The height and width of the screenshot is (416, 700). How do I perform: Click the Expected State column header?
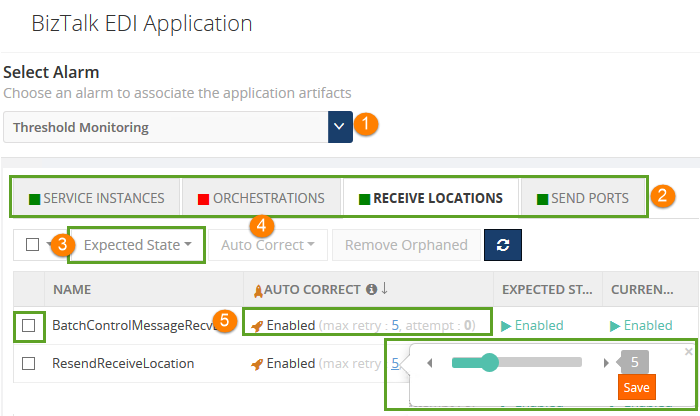pos(547,289)
